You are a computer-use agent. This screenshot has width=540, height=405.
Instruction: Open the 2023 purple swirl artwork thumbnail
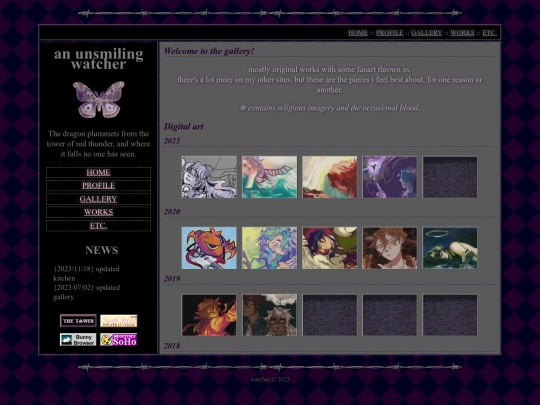point(390,177)
